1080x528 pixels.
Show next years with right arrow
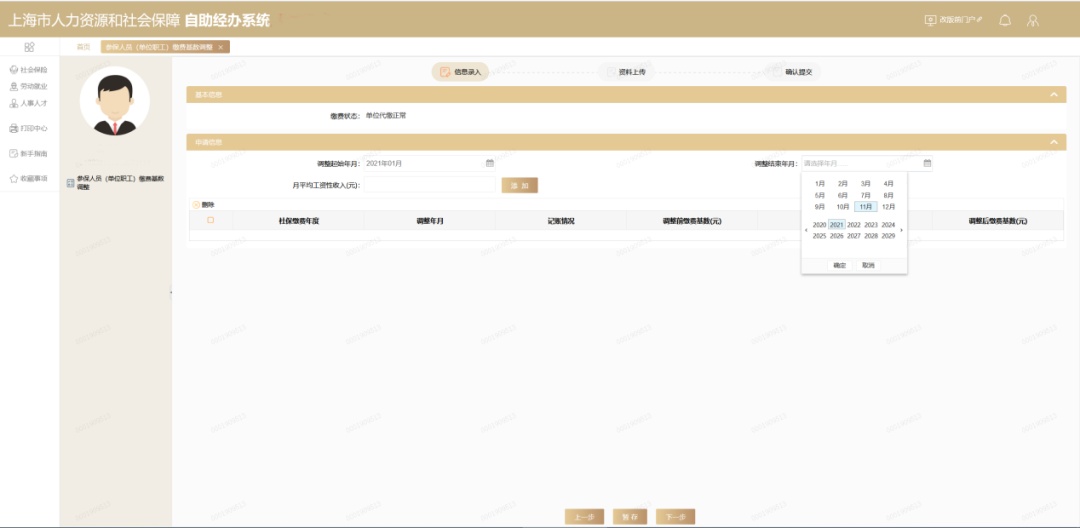click(902, 231)
